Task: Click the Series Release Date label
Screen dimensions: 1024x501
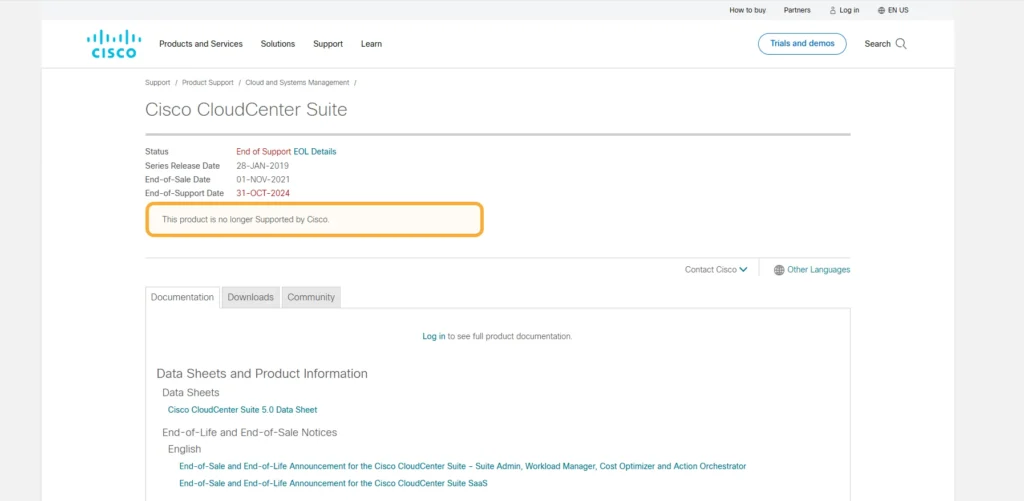Action: (x=182, y=166)
